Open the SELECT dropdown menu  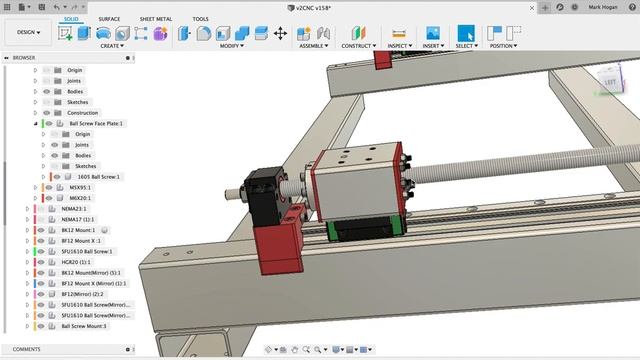point(466,46)
